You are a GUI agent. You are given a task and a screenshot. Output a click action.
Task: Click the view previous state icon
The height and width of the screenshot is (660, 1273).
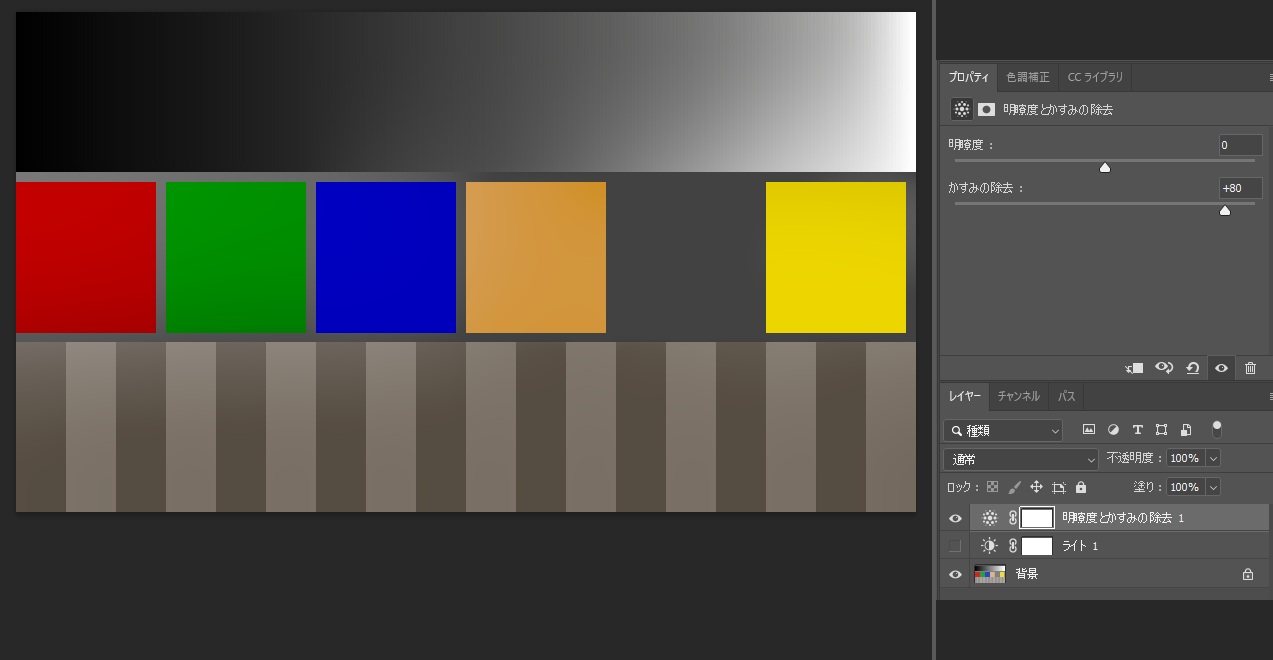coord(1164,368)
